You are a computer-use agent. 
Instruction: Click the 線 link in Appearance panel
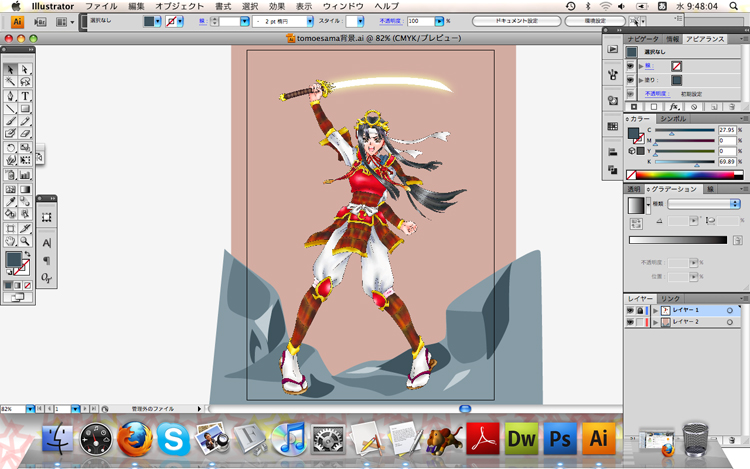click(x=649, y=66)
